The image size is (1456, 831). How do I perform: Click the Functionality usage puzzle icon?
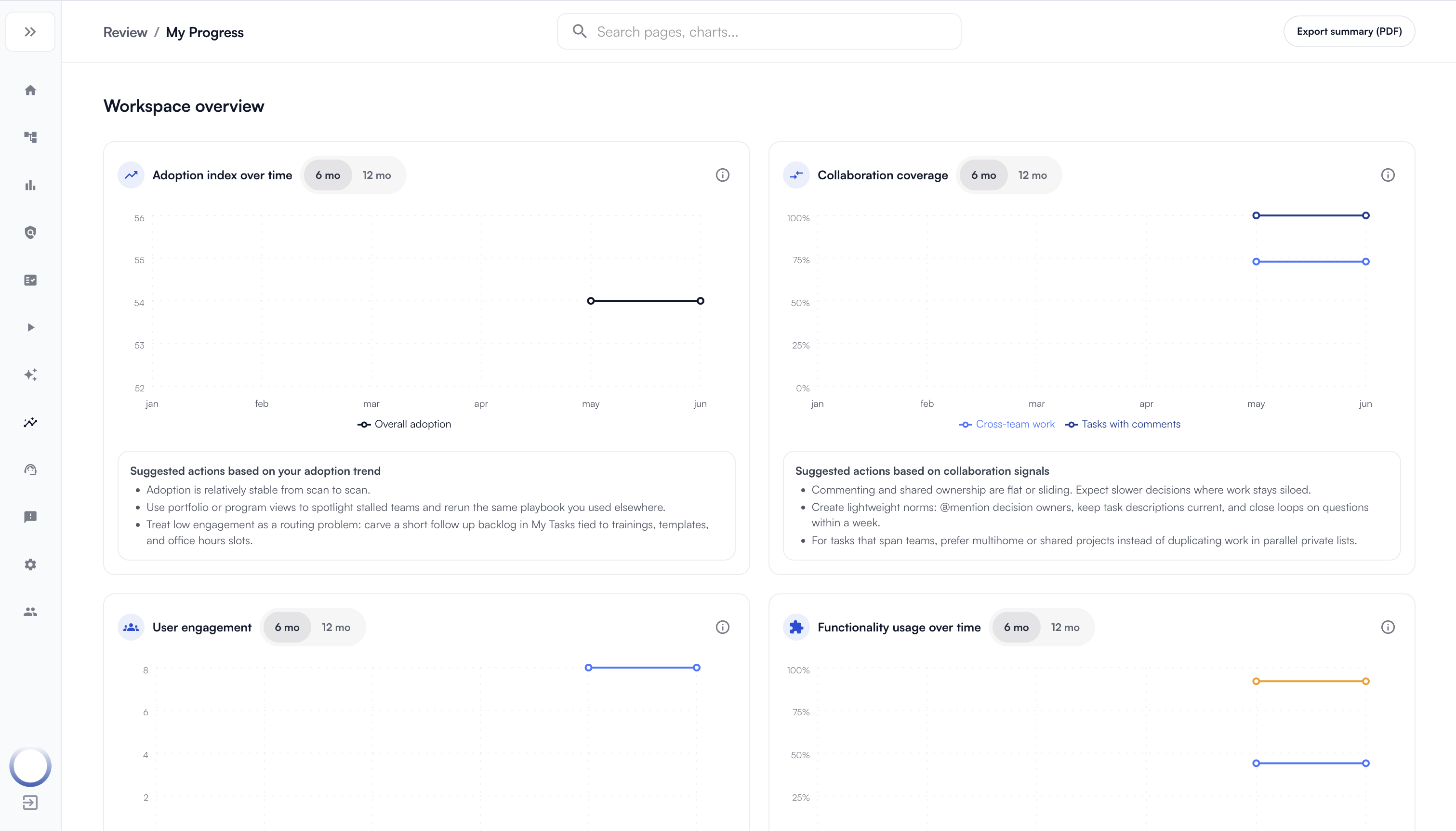[x=796, y=627]
